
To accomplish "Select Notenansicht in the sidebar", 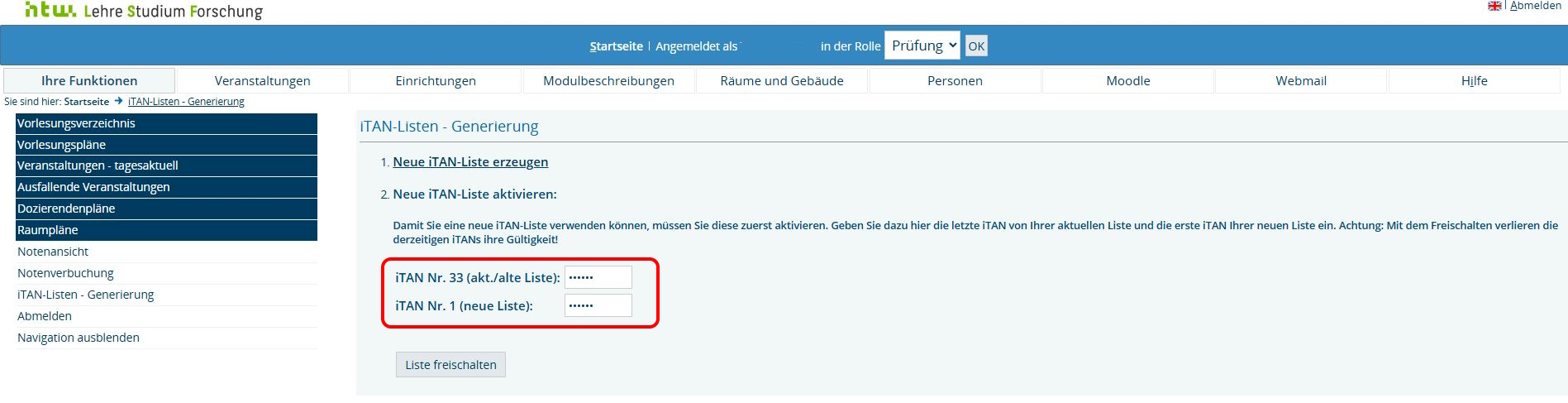I will 53,252.
